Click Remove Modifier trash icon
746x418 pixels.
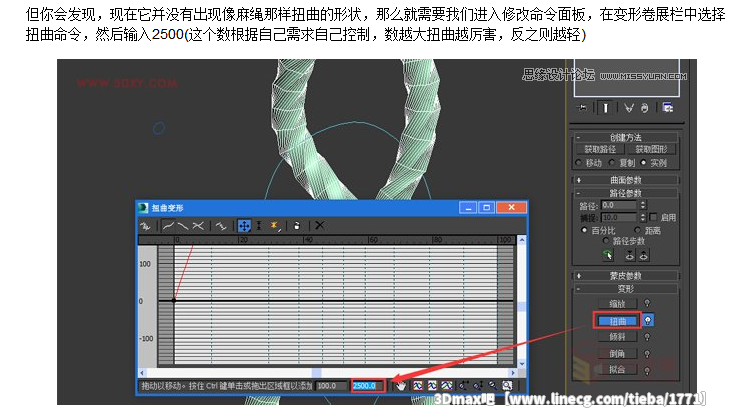644,108
